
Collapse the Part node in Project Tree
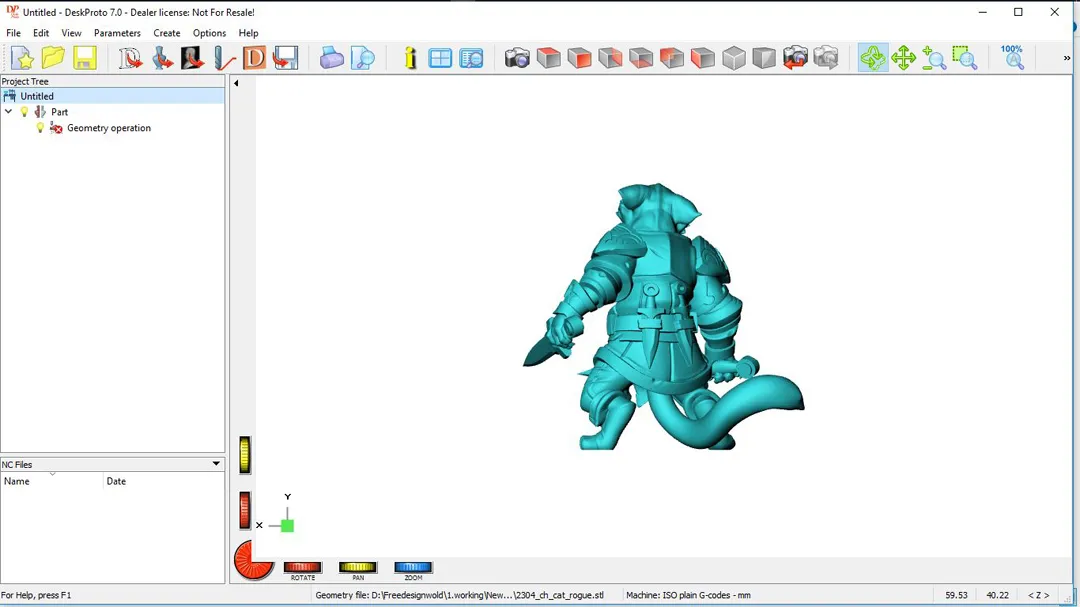(8, 112)
